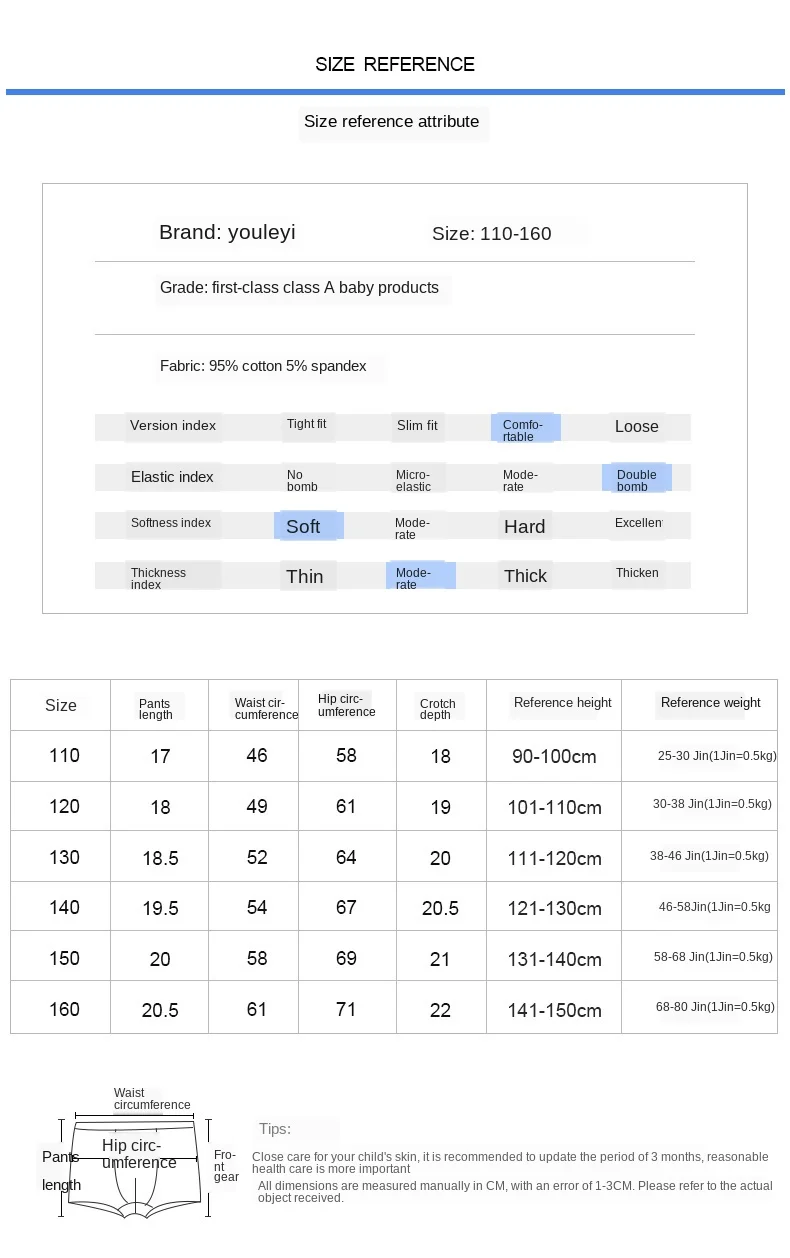
Task: Pick the Tight fit version option
Action: [x=306, y=424]
